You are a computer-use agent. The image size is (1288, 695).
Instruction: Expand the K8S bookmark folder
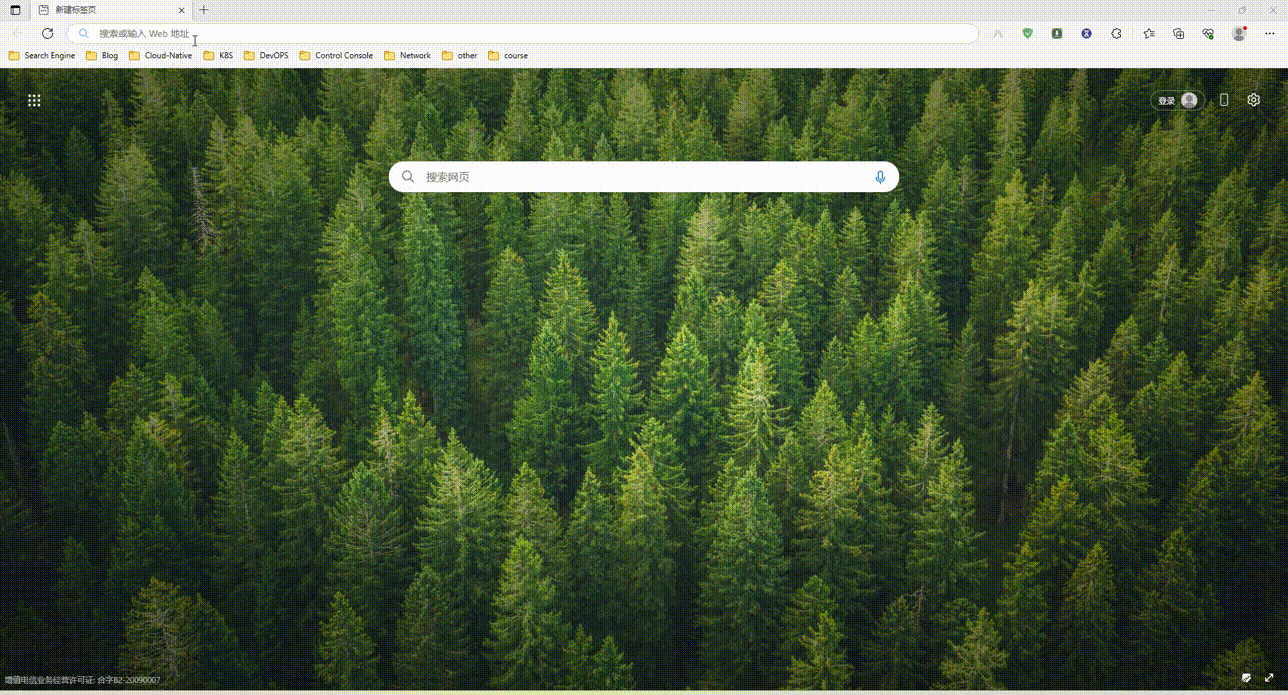point(218,56)
